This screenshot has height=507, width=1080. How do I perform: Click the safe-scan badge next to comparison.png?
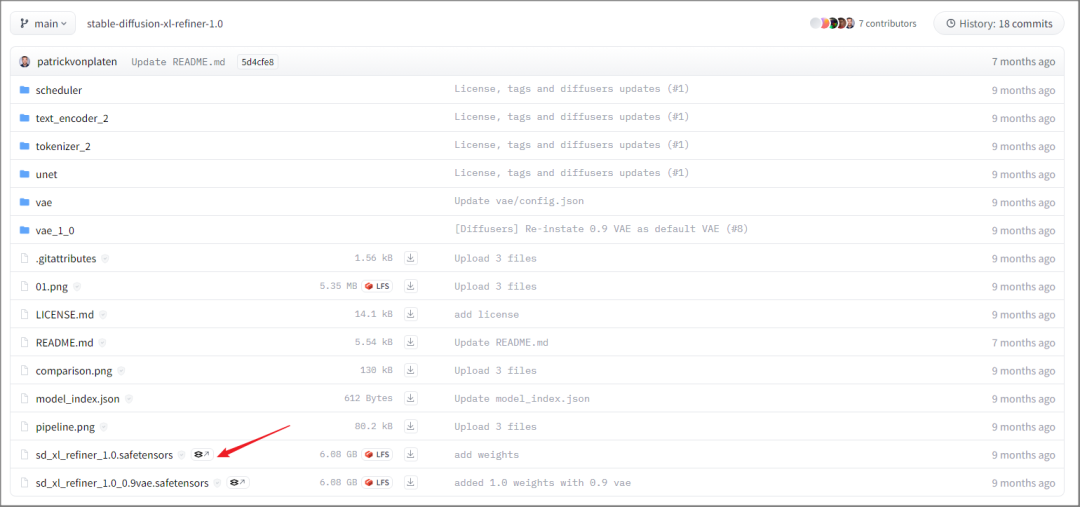coord(121,371)
